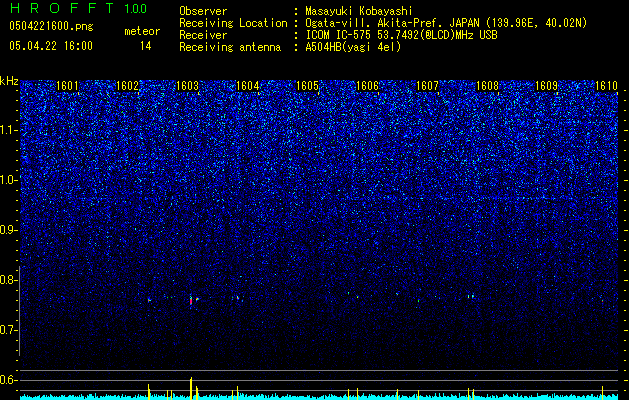Click the kHz axis unit label
This screenshot has height=400, width=629.
tap(9, 81)
